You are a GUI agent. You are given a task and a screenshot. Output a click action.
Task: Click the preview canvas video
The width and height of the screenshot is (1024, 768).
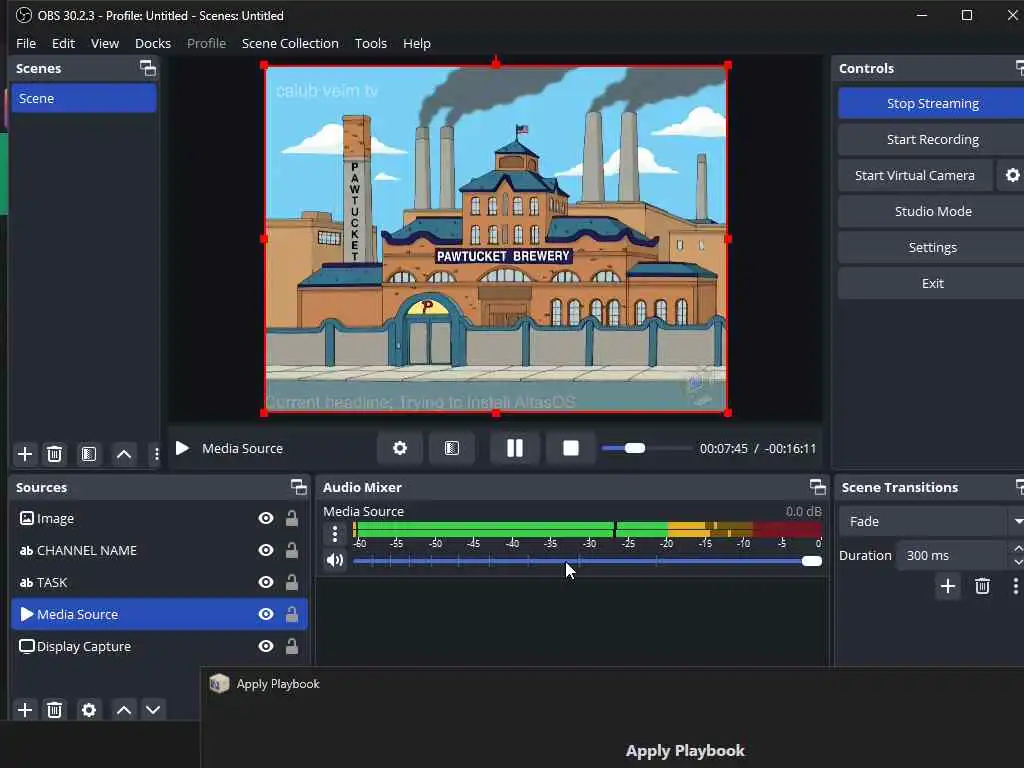(x=496, y=239)
